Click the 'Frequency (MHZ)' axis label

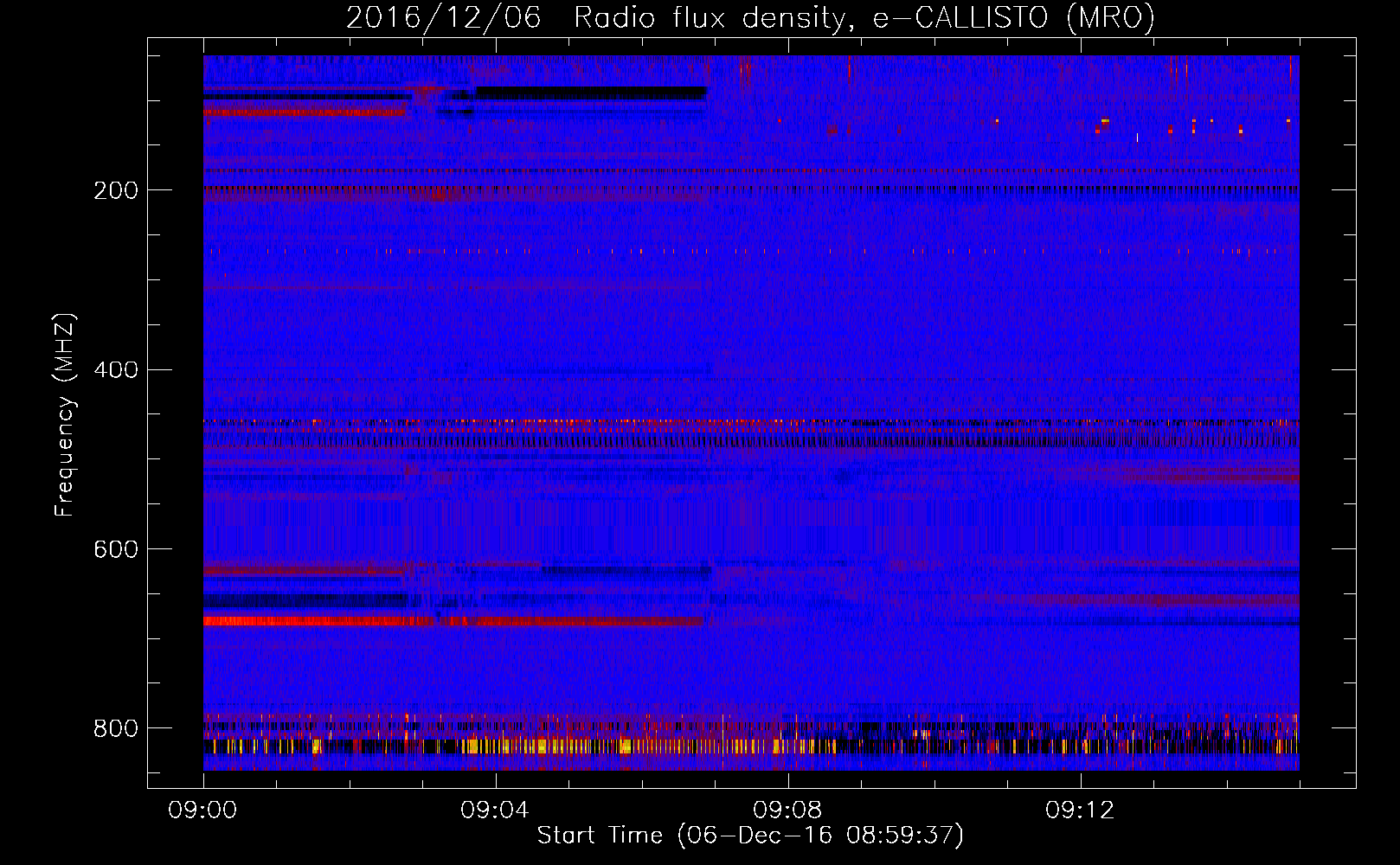65,414
